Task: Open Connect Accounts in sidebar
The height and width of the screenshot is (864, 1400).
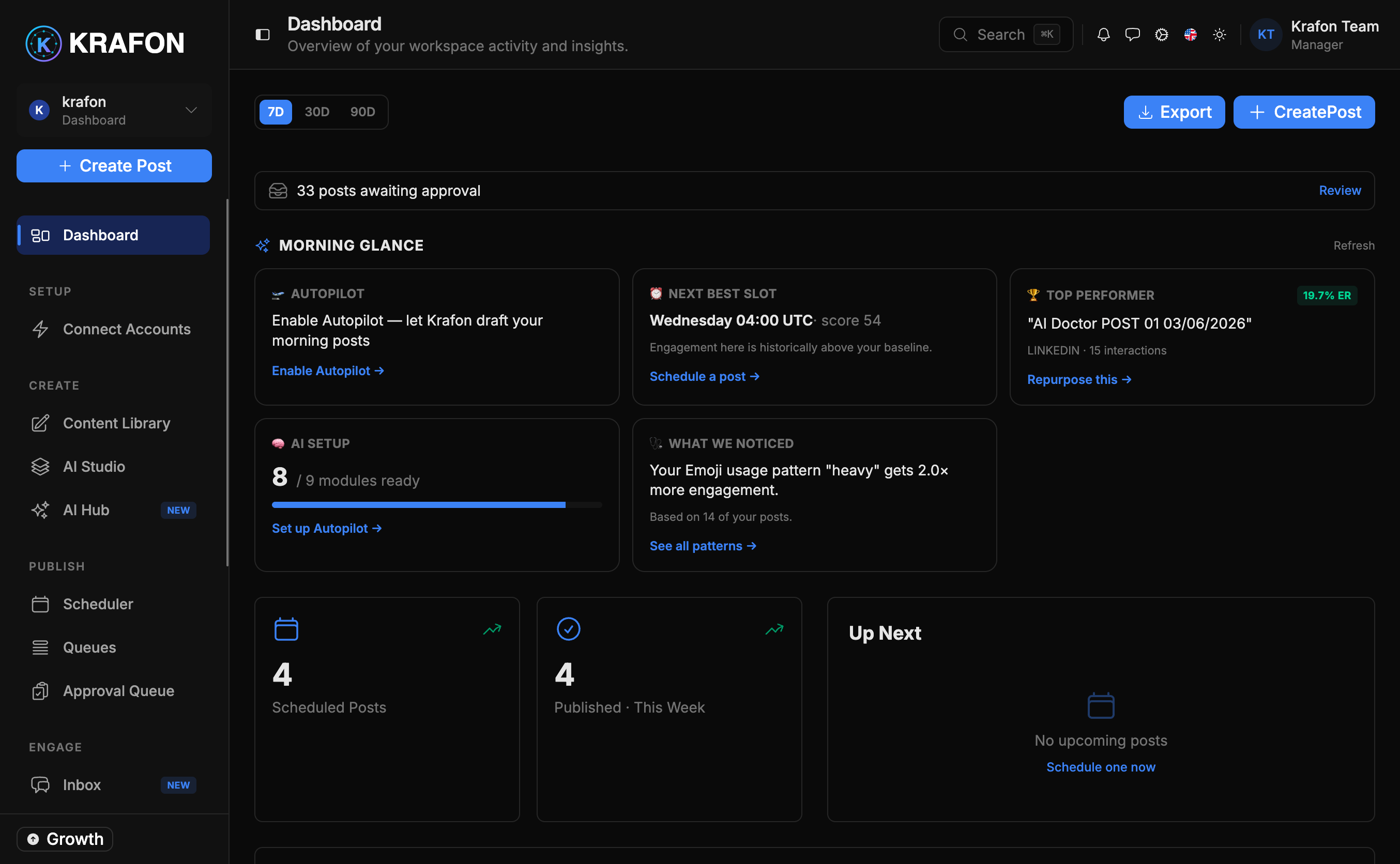Action: (113, 330)
